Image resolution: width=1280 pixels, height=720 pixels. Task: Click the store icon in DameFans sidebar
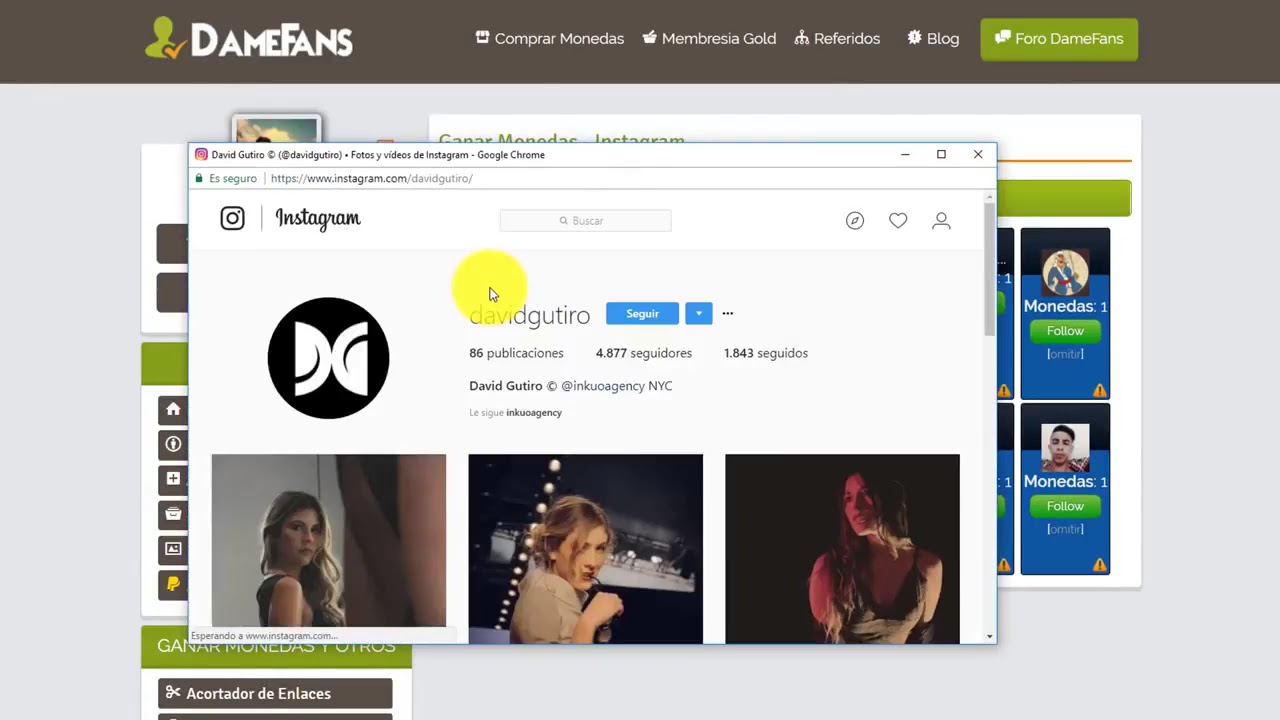pos(173,514)
